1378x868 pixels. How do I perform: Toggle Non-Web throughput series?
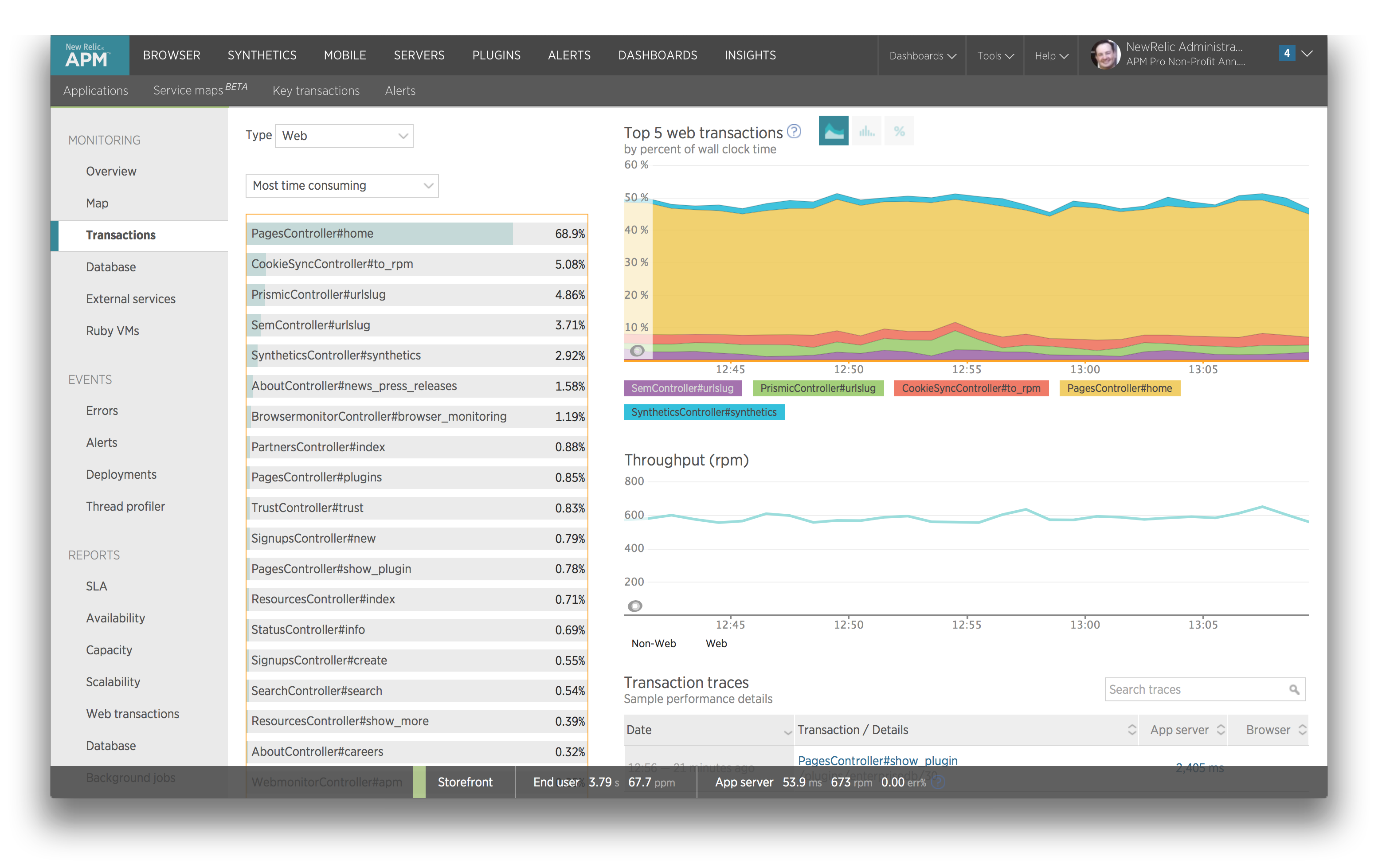pos(654,643)
